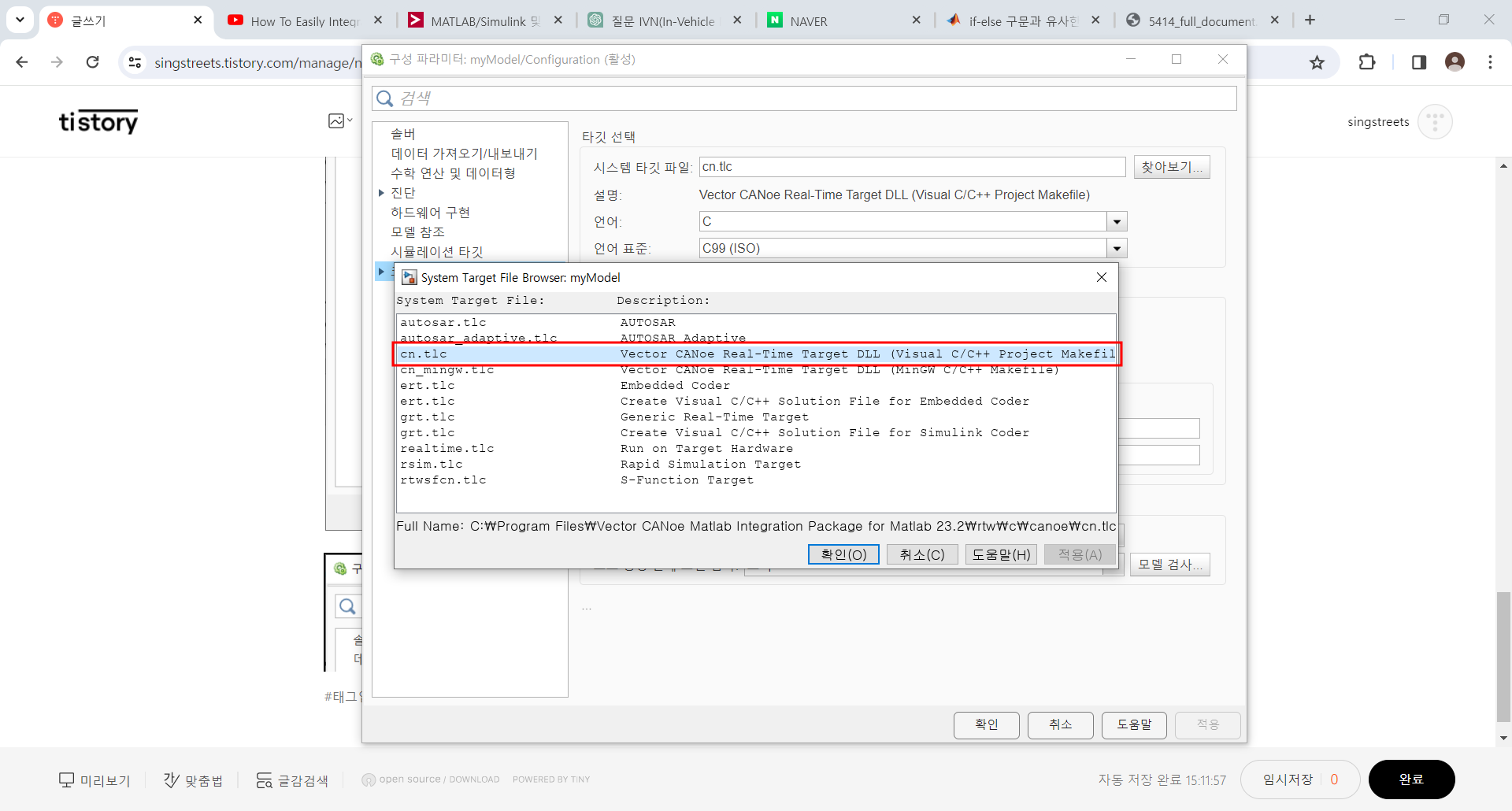
Task: Select 하드웨어 구현 in configuration tree
Action: pos(431,213)
